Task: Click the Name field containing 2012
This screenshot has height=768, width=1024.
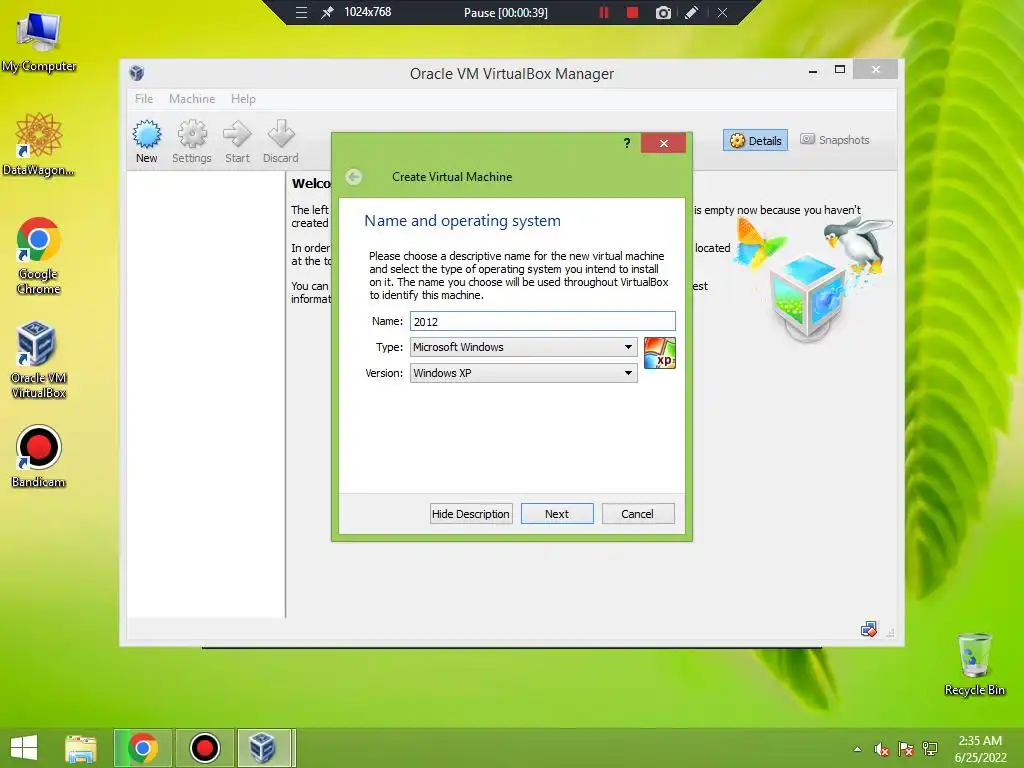Action: (543, 321)
